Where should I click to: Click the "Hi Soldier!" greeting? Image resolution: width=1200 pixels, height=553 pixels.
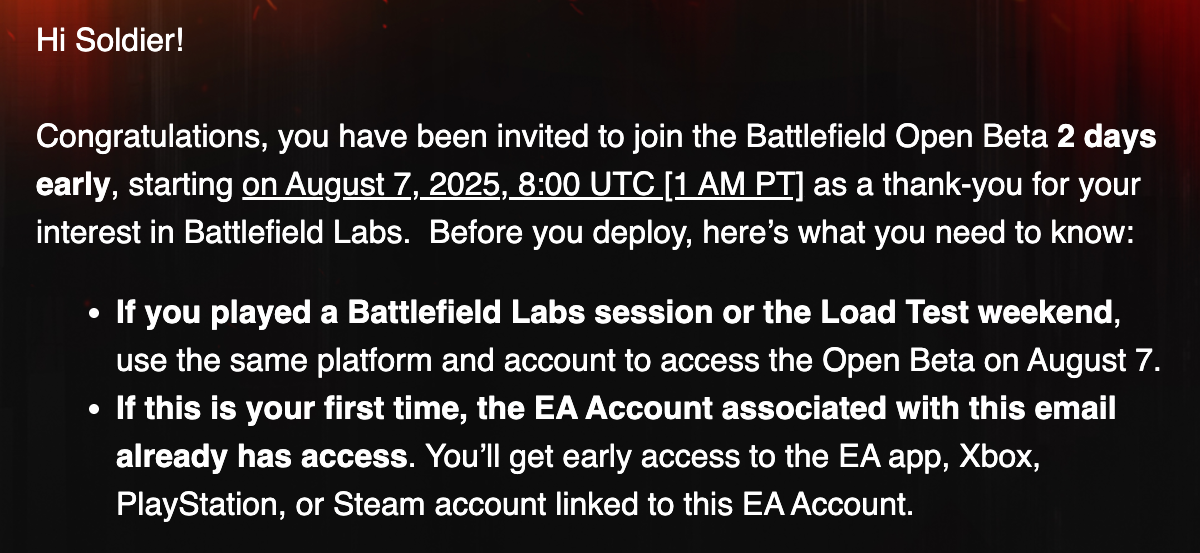[110, 41]
